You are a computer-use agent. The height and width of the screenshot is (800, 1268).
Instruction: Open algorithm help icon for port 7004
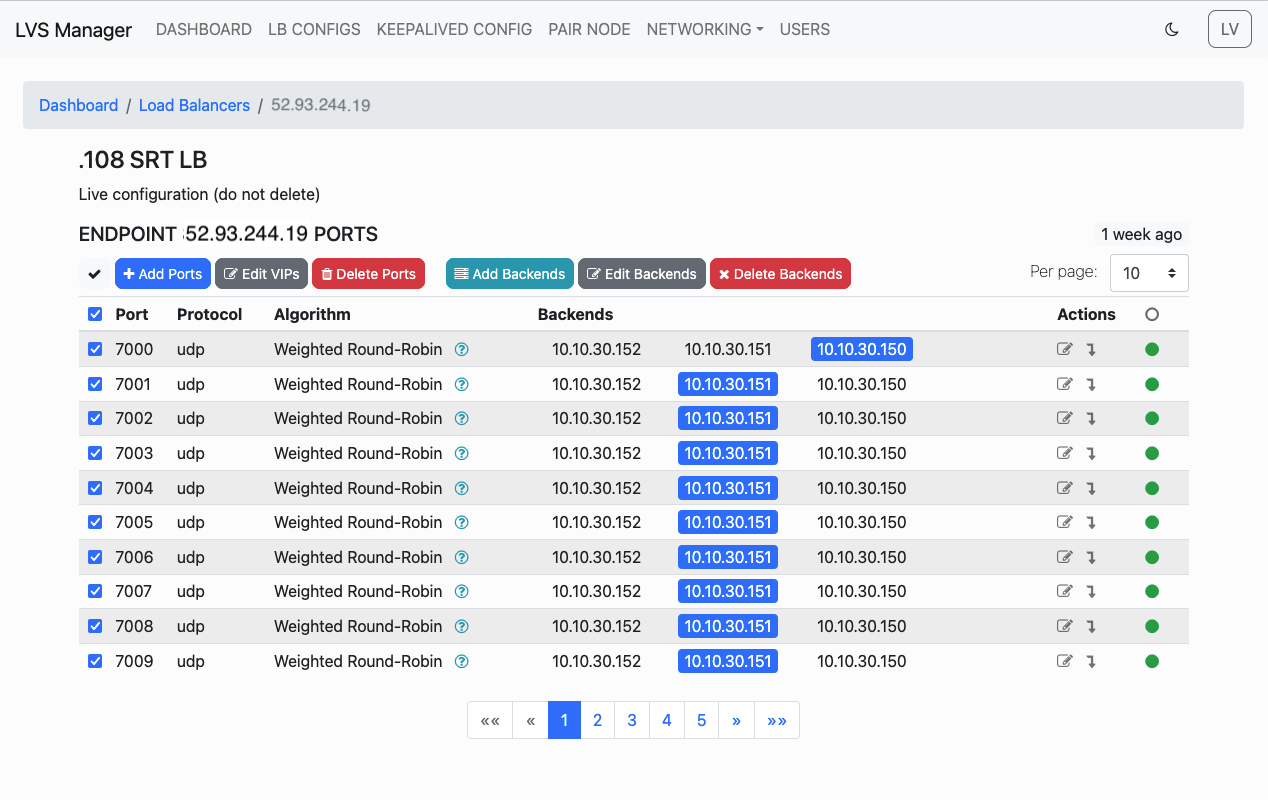[462, 488]
